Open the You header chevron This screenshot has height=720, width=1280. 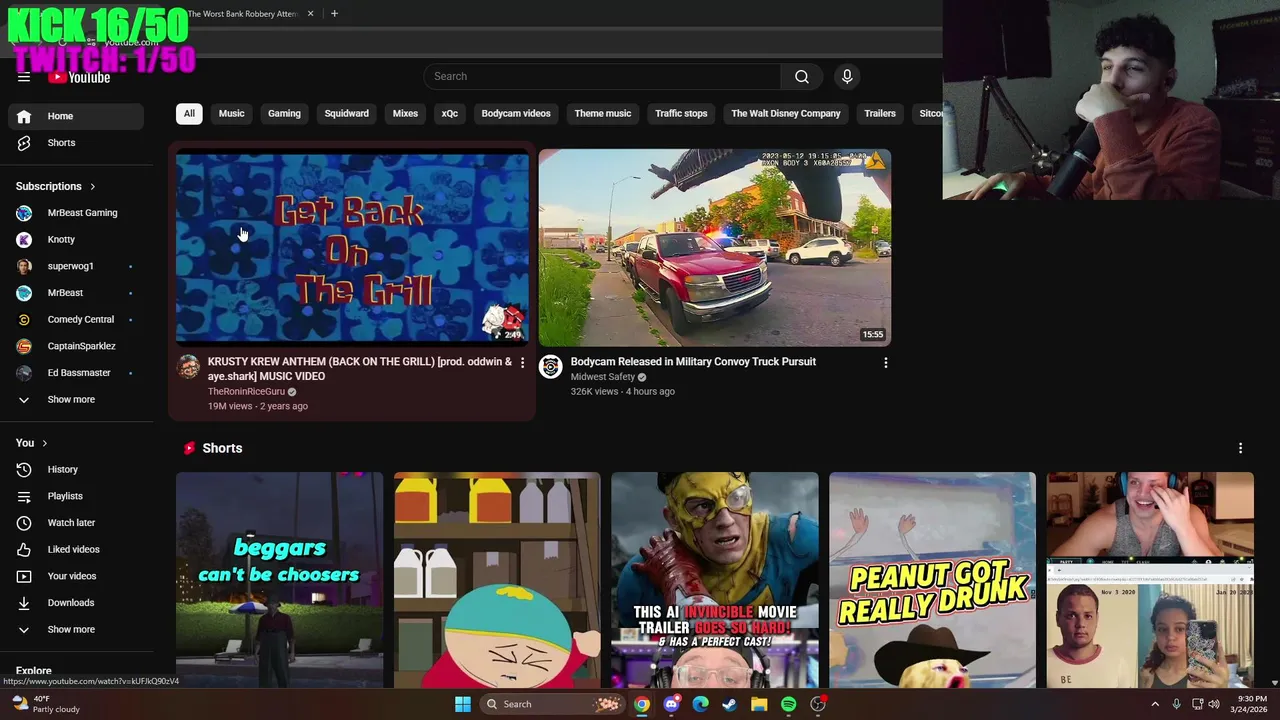(44, 443)
